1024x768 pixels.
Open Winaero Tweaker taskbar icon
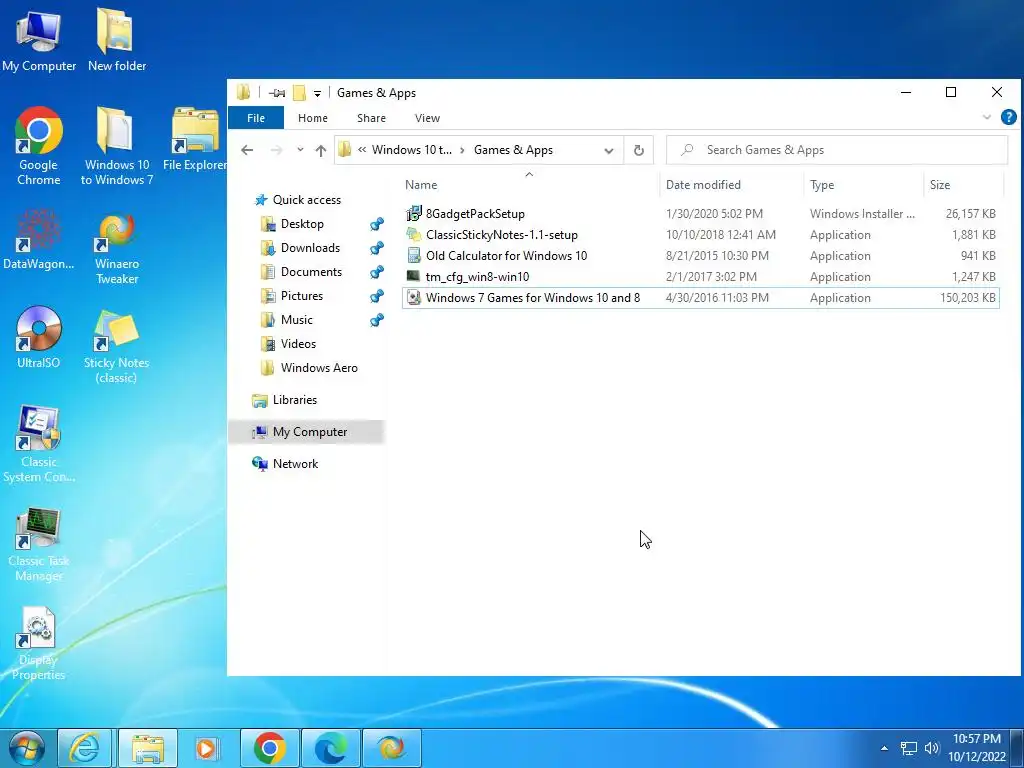391,748
